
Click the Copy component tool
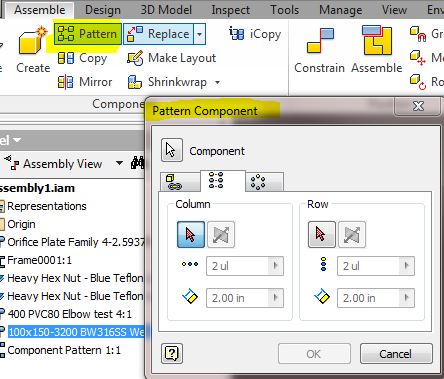click(82, 58)
